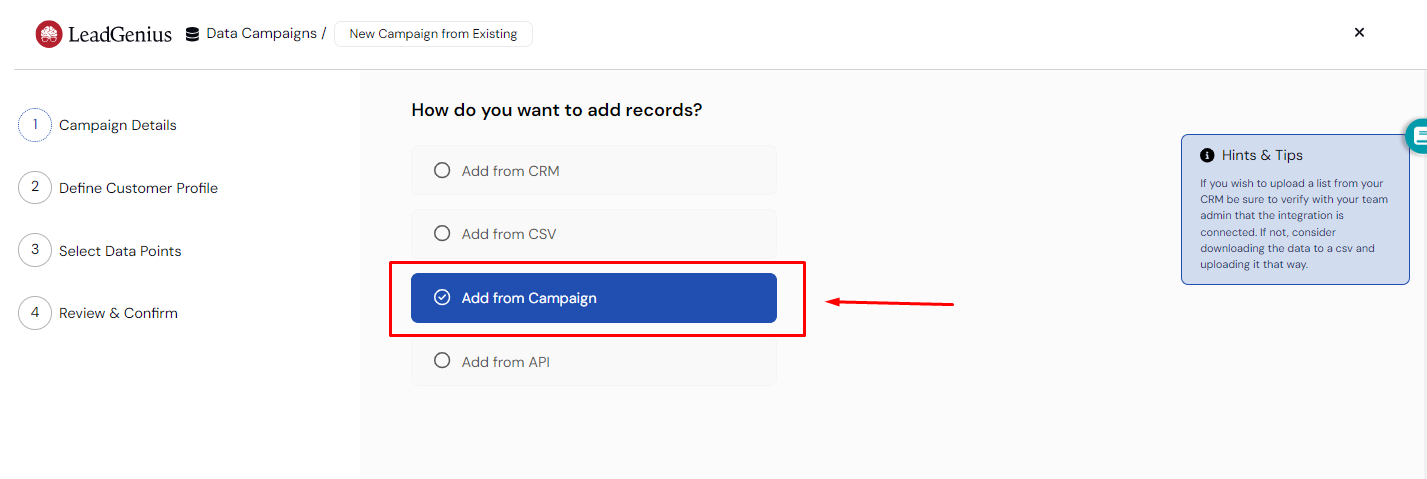The width and height of the screenshot is (1427, 479).
Task: Open the teal chat widget icon
Action: point(1416,136)
